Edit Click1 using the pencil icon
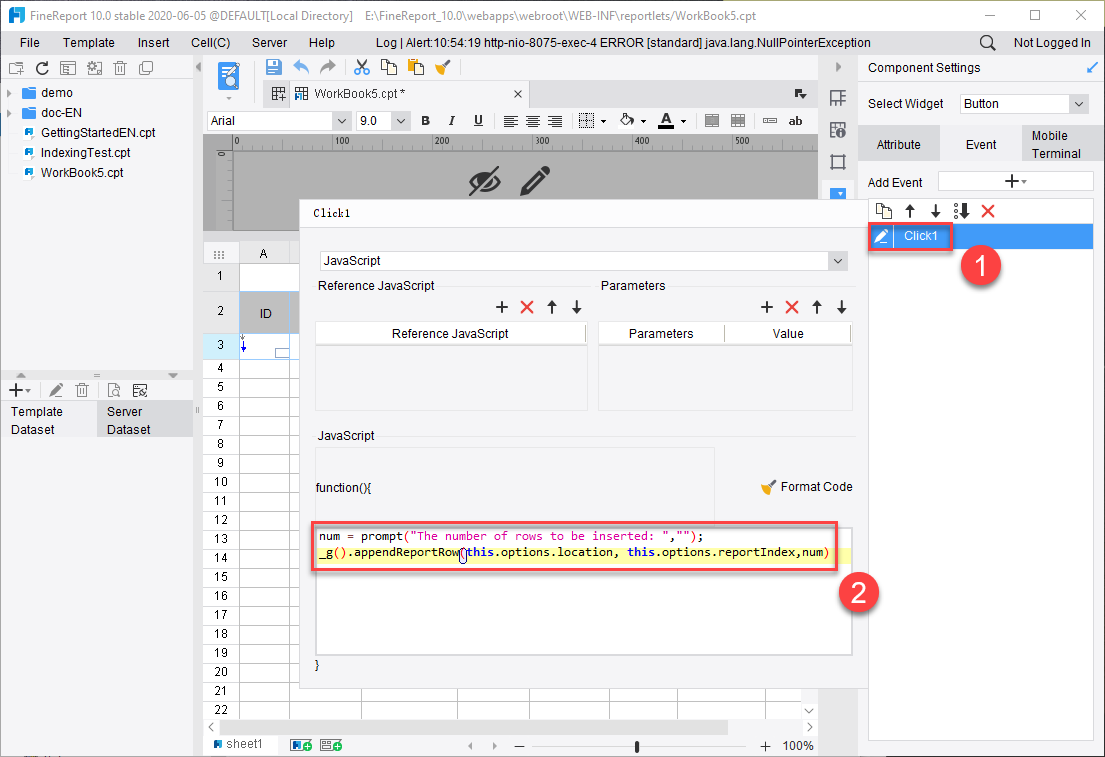Image resolution: width=1105 pixels, height=757 pixels. [x=881, y=236]
